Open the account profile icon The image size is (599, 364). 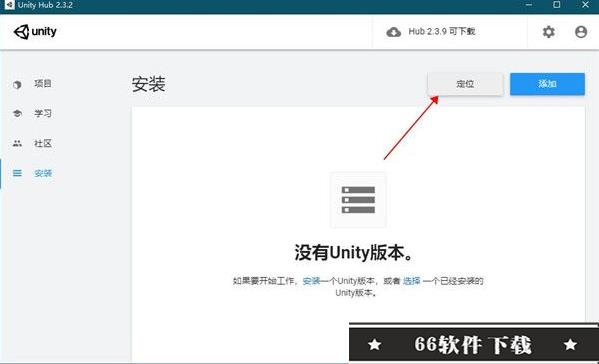click(x=581, y=32)
